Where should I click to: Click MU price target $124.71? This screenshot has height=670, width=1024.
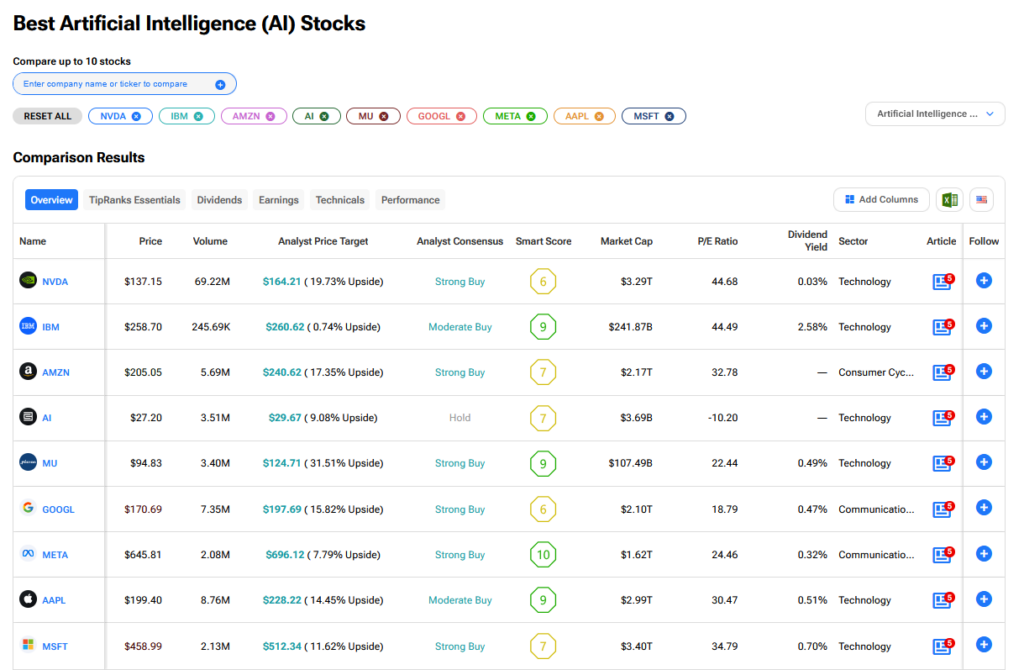click(281, 463)
